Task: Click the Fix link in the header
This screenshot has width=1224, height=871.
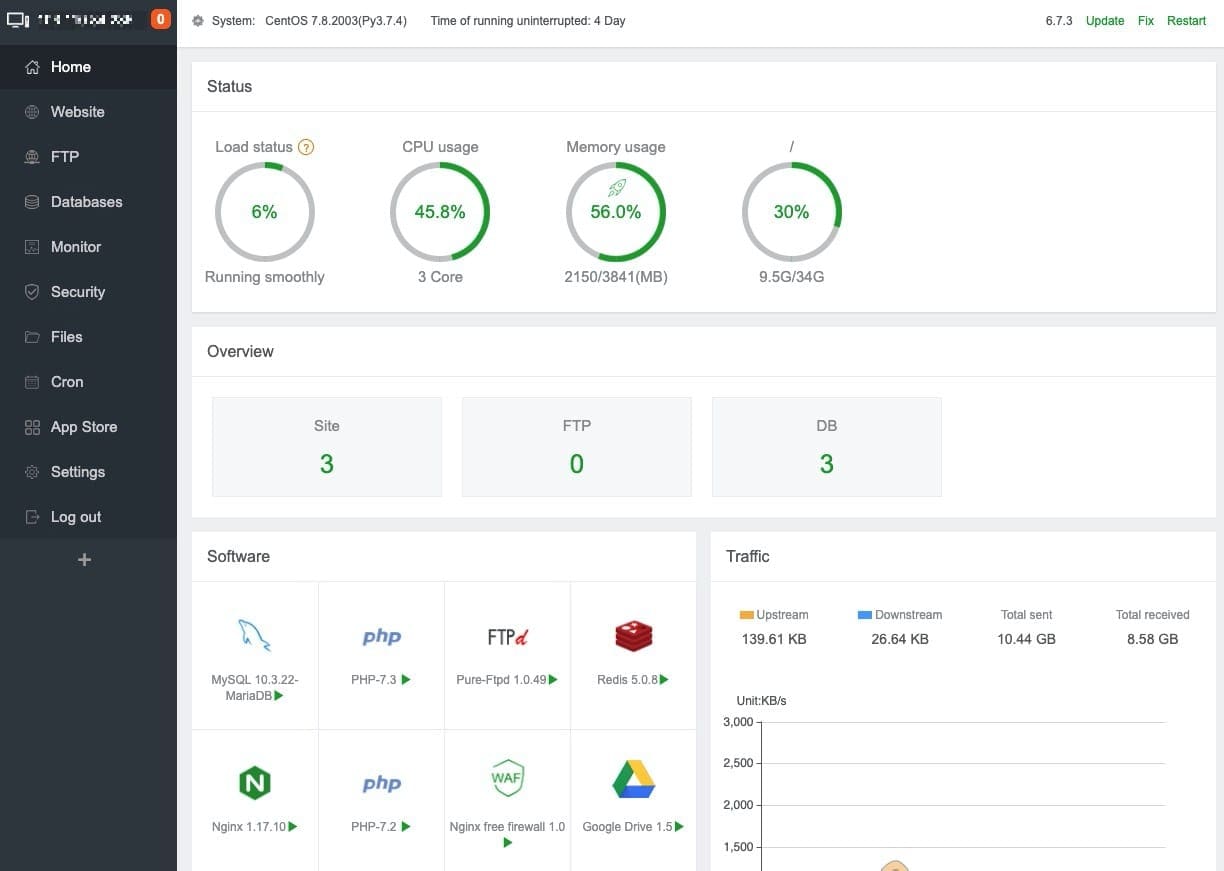Action: tap(1146, 21)
